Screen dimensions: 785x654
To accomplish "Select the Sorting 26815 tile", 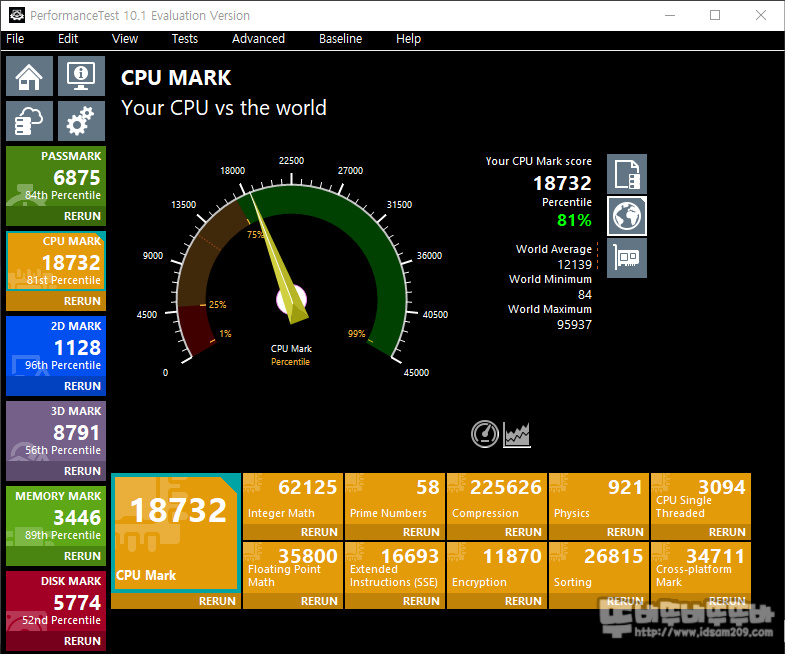I will [599, 567].
